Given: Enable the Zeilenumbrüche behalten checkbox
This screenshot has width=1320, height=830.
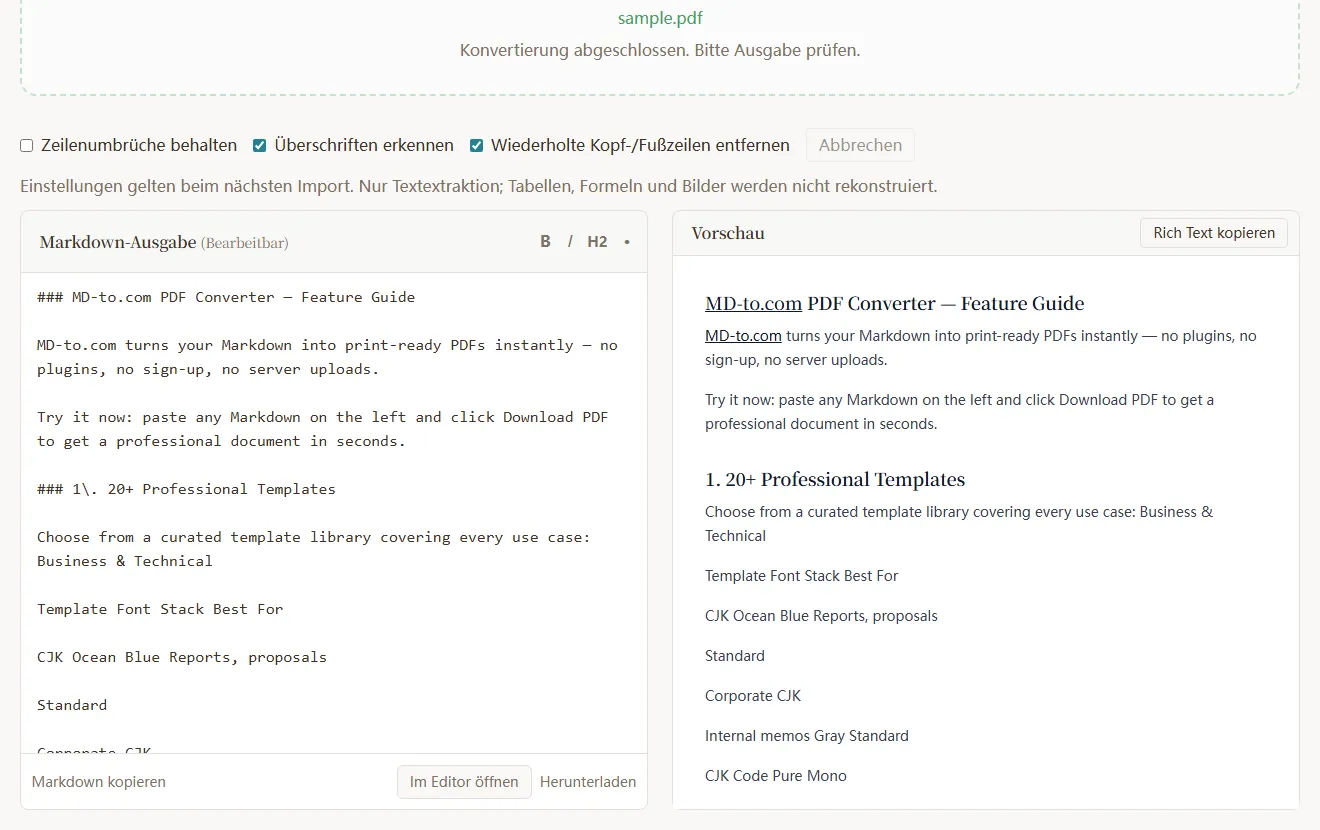Looking at the screenshot, I should (x=27, y=146).
